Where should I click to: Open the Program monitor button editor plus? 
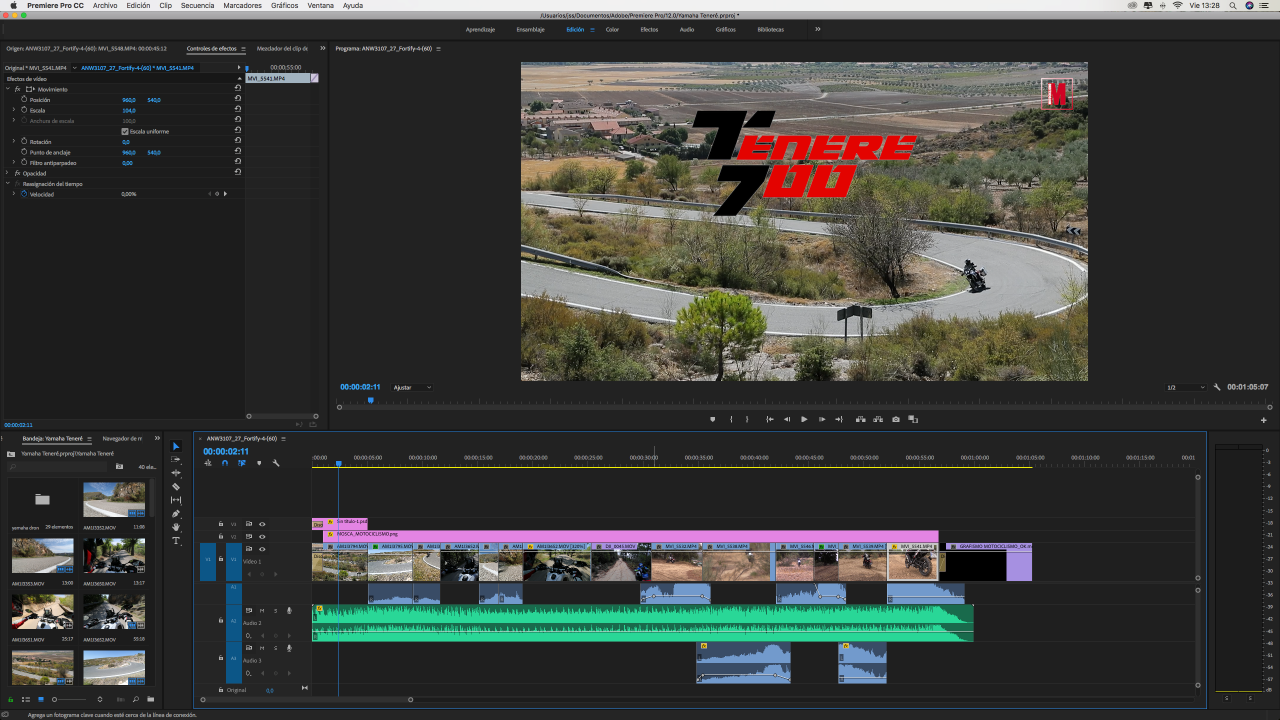pos(1264,420)
